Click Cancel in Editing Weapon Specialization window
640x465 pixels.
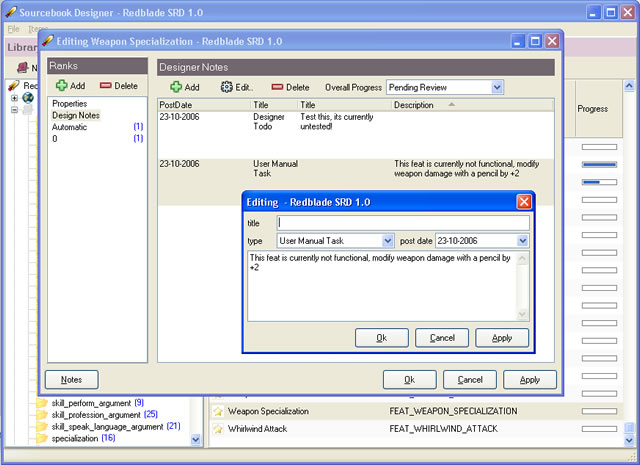click(x=470, y=380)
